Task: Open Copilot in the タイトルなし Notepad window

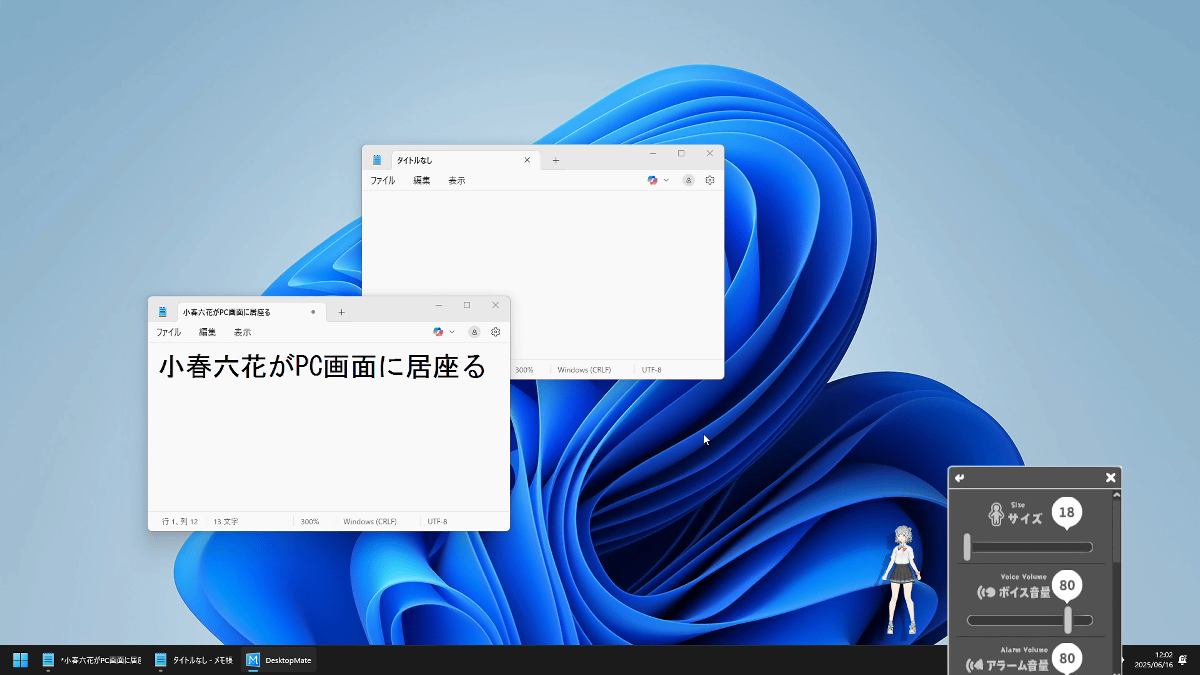Action: [x=653, y=180]
